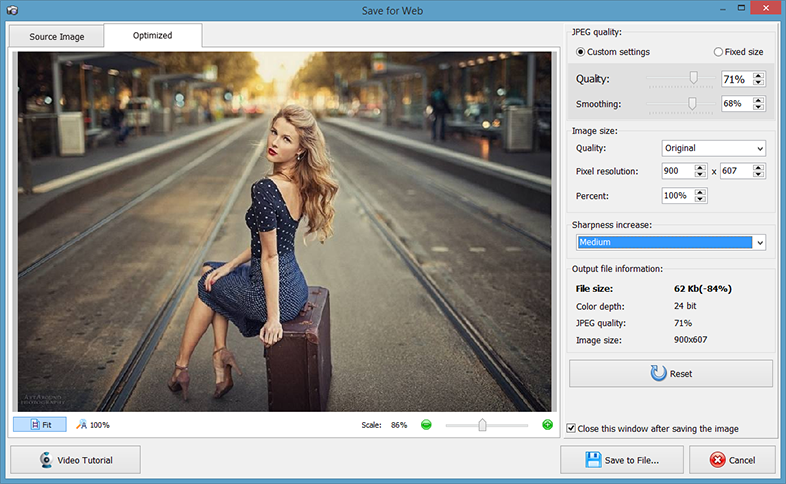The width and height of the screenshot is (786, 484).
Task: Increase pixel width with the up arrow
Action: tap(700, 167)
